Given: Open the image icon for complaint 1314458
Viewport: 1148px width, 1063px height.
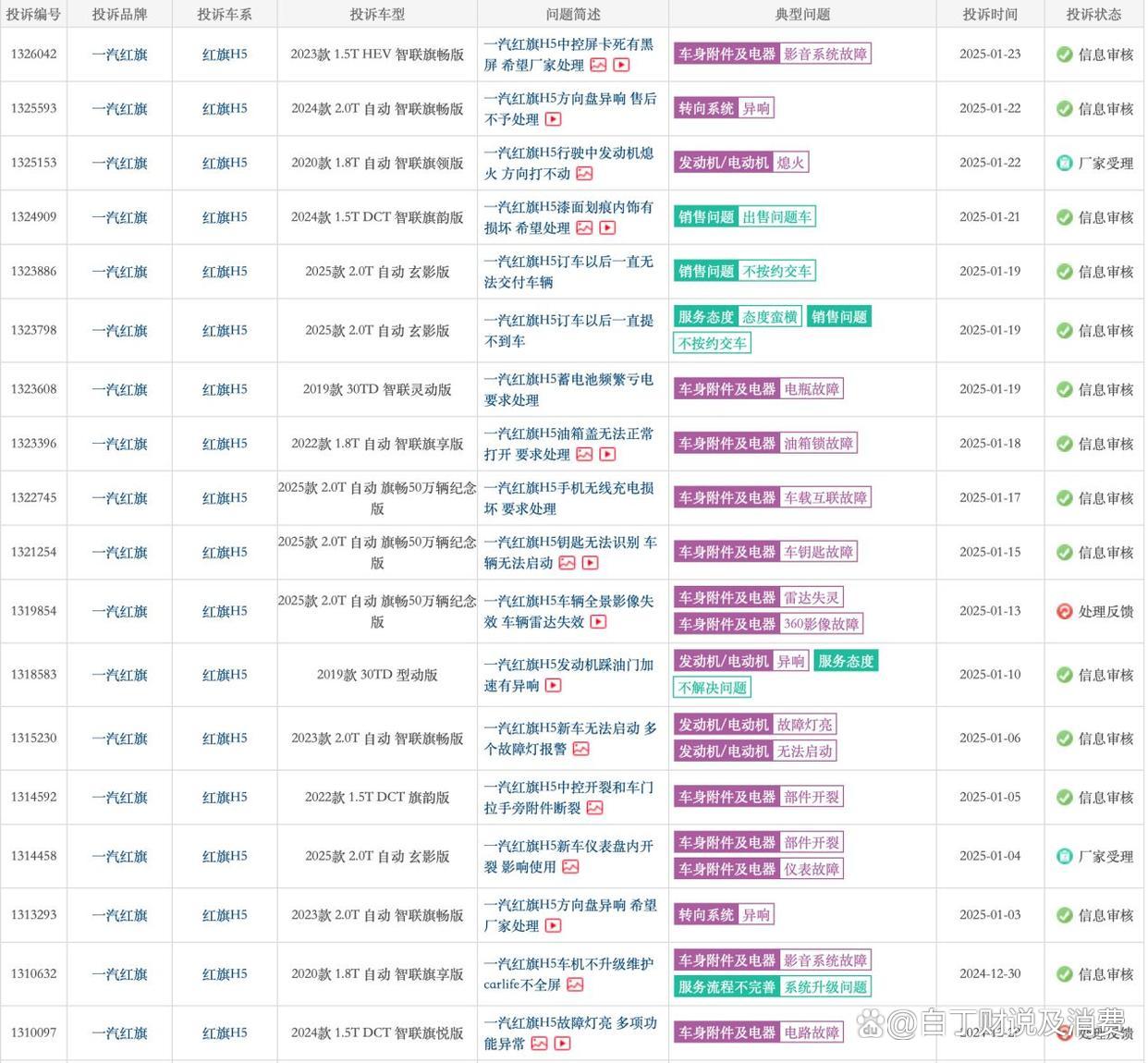Looking at the screenshot, I should (570, 867).
